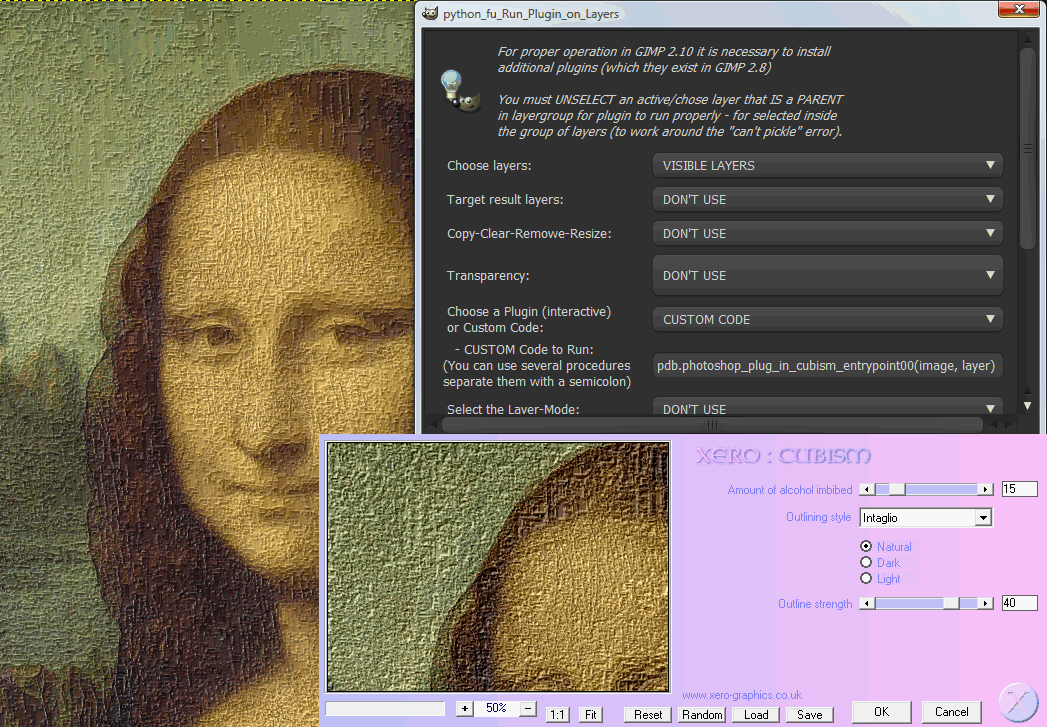Screen dimensions: 1047x727
Task: Click left arrow of alcohol imbibed slider
Action: click(867, 489)
